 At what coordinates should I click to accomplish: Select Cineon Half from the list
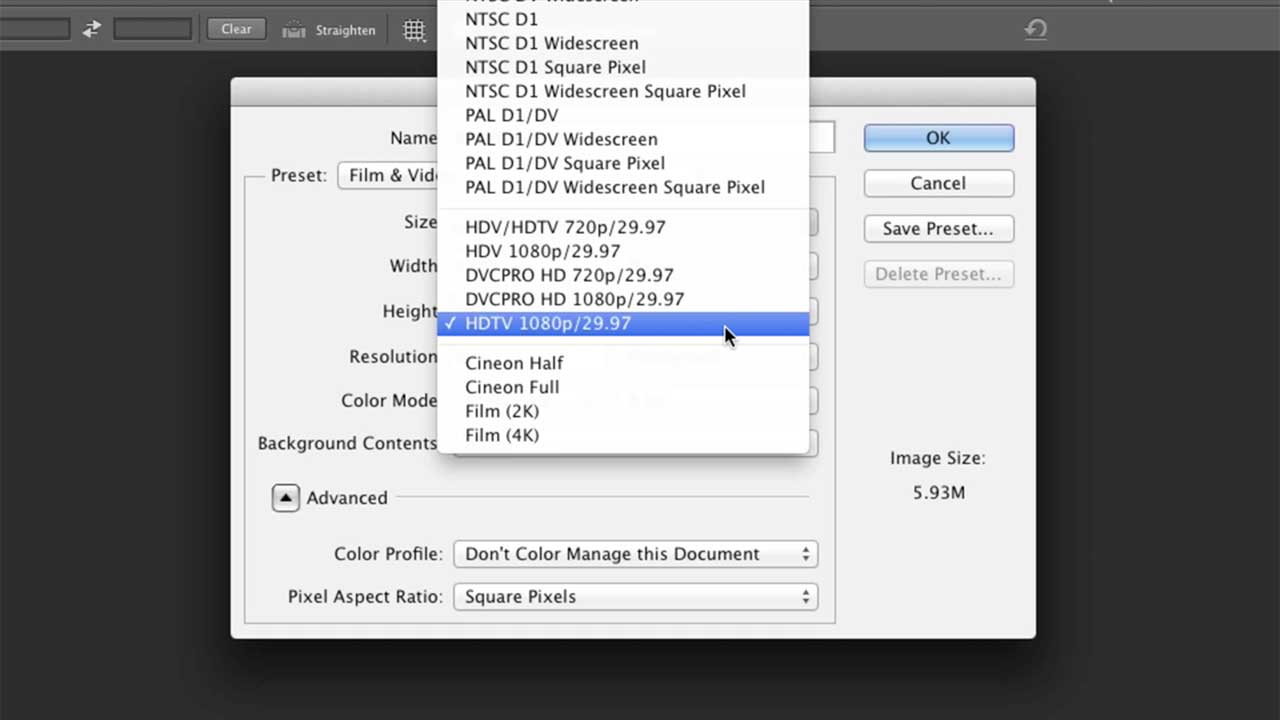pyautogui.click(x=514, y=363)
